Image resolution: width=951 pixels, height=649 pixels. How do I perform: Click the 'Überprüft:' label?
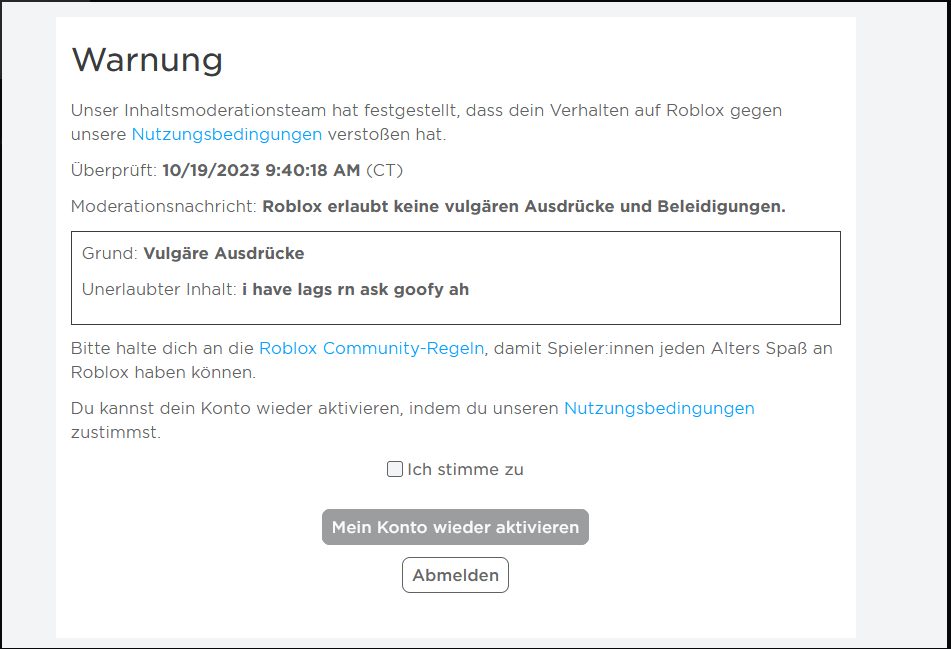(114, 170)
